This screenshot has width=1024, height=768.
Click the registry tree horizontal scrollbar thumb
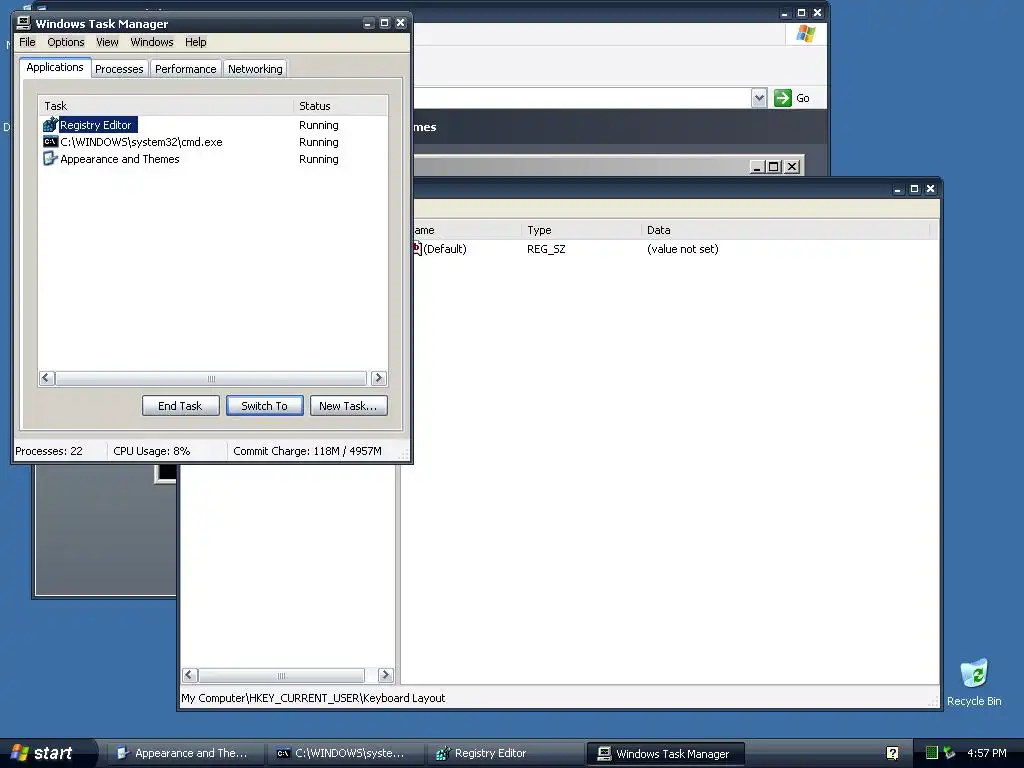click(x=281, y=675)
